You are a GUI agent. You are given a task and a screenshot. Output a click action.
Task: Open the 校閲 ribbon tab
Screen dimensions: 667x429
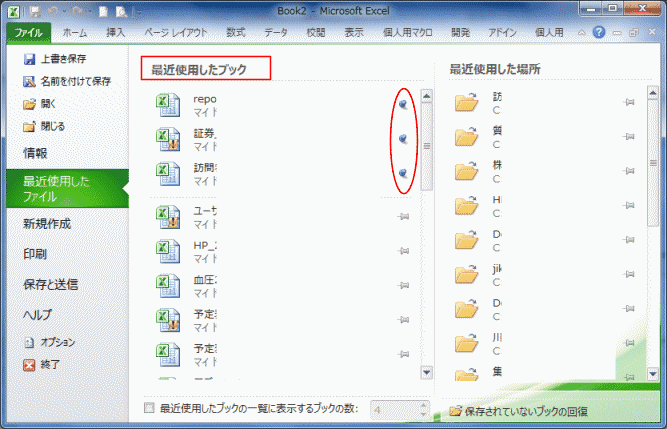pos(316,33)
